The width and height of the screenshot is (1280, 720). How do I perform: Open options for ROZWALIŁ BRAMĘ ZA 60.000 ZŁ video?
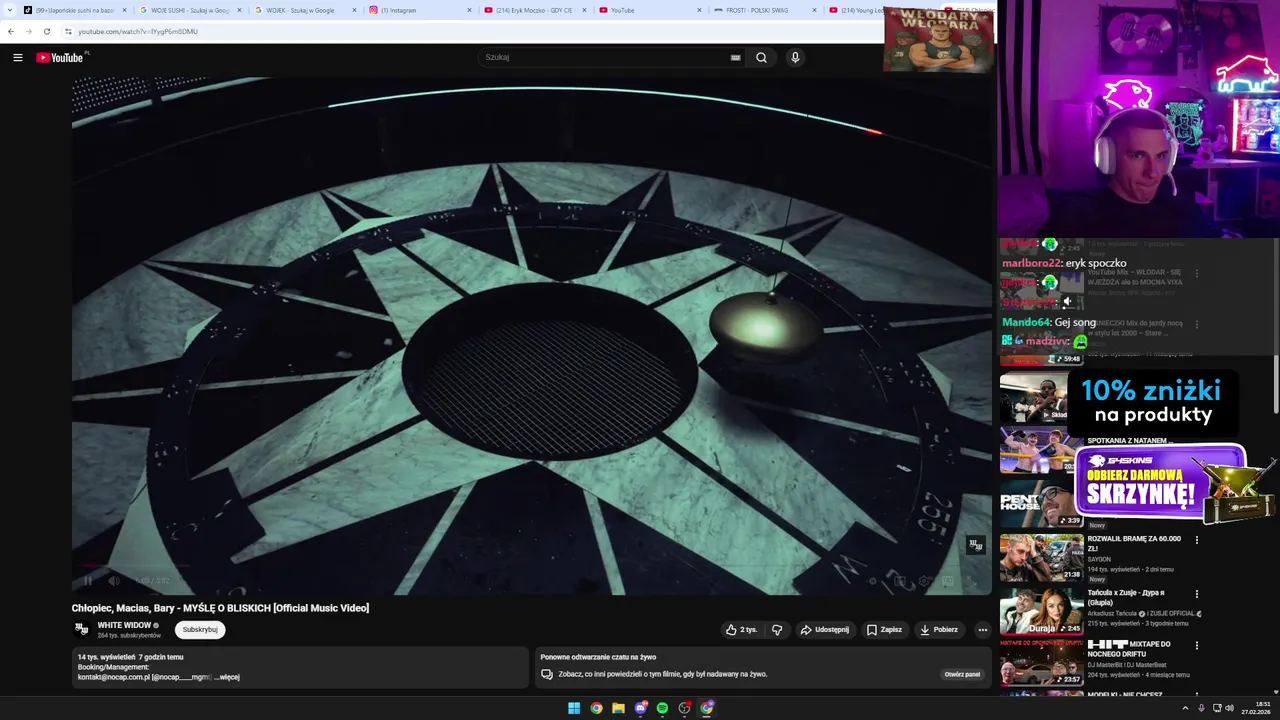tap(1197, 540)
